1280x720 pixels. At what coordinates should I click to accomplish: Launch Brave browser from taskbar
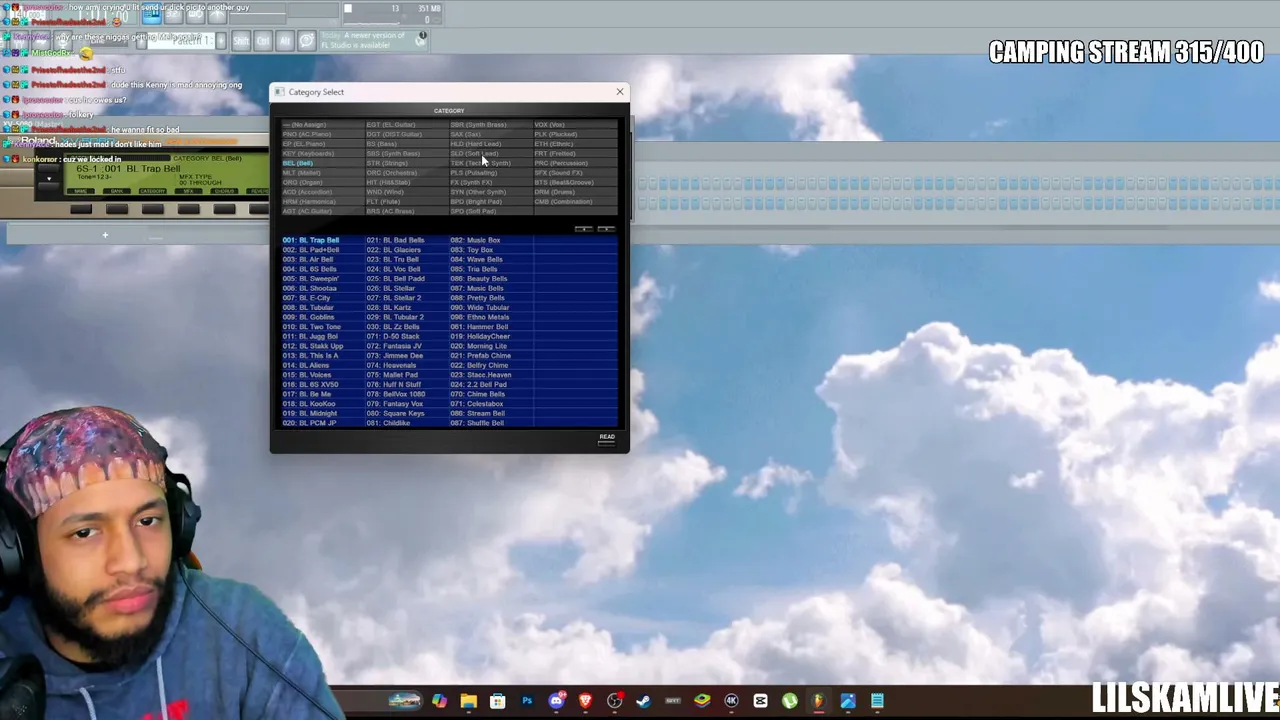pyautogui.click(x=585, y=701)
